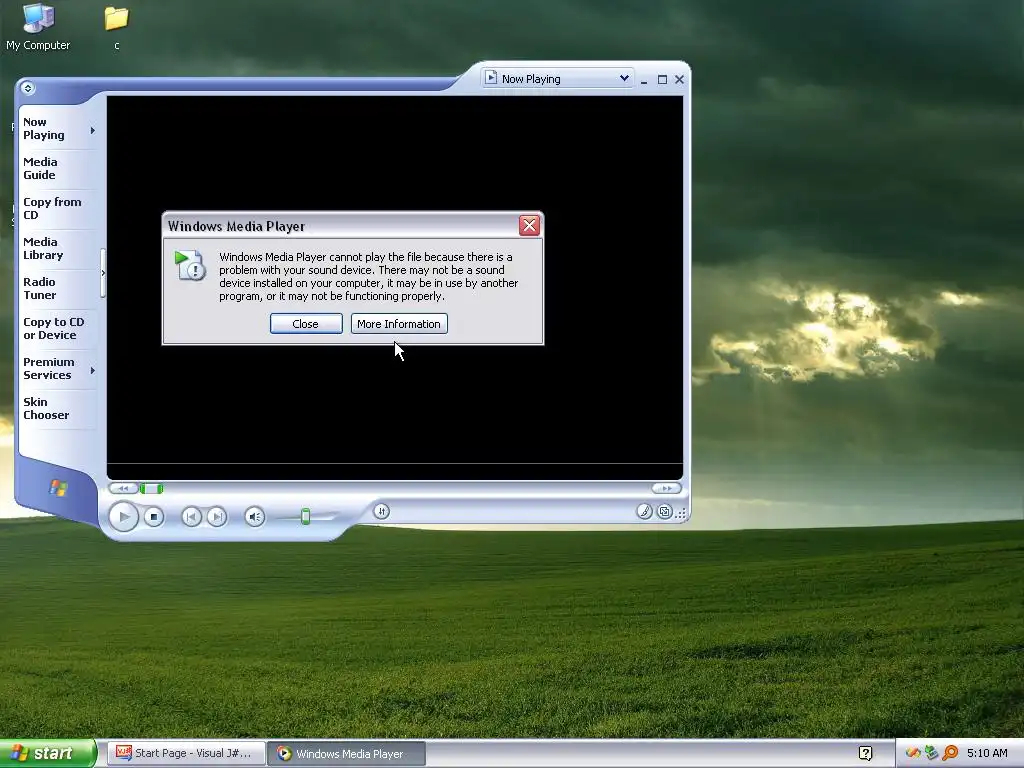Maximize the Windows Media Player window
1024x768 pixels.
point(662,79)
